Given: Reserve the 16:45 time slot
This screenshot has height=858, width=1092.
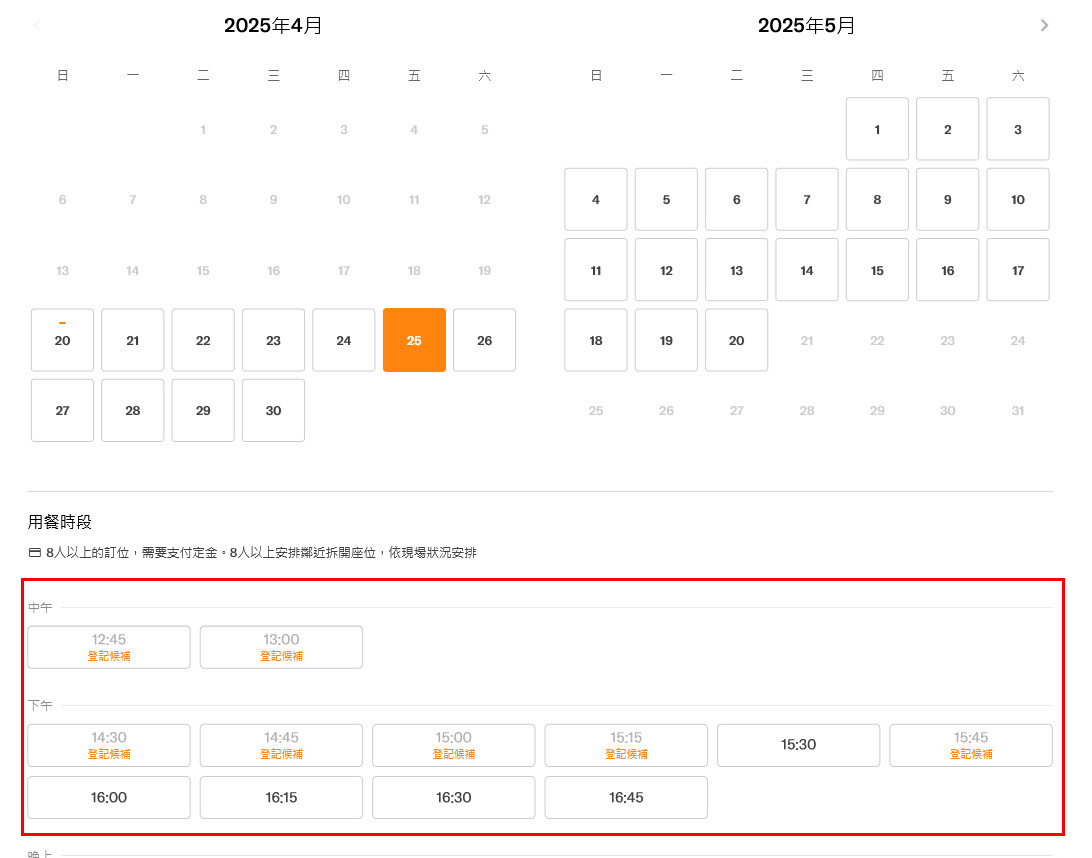Looking at the screenshot, I should point(626,797).
